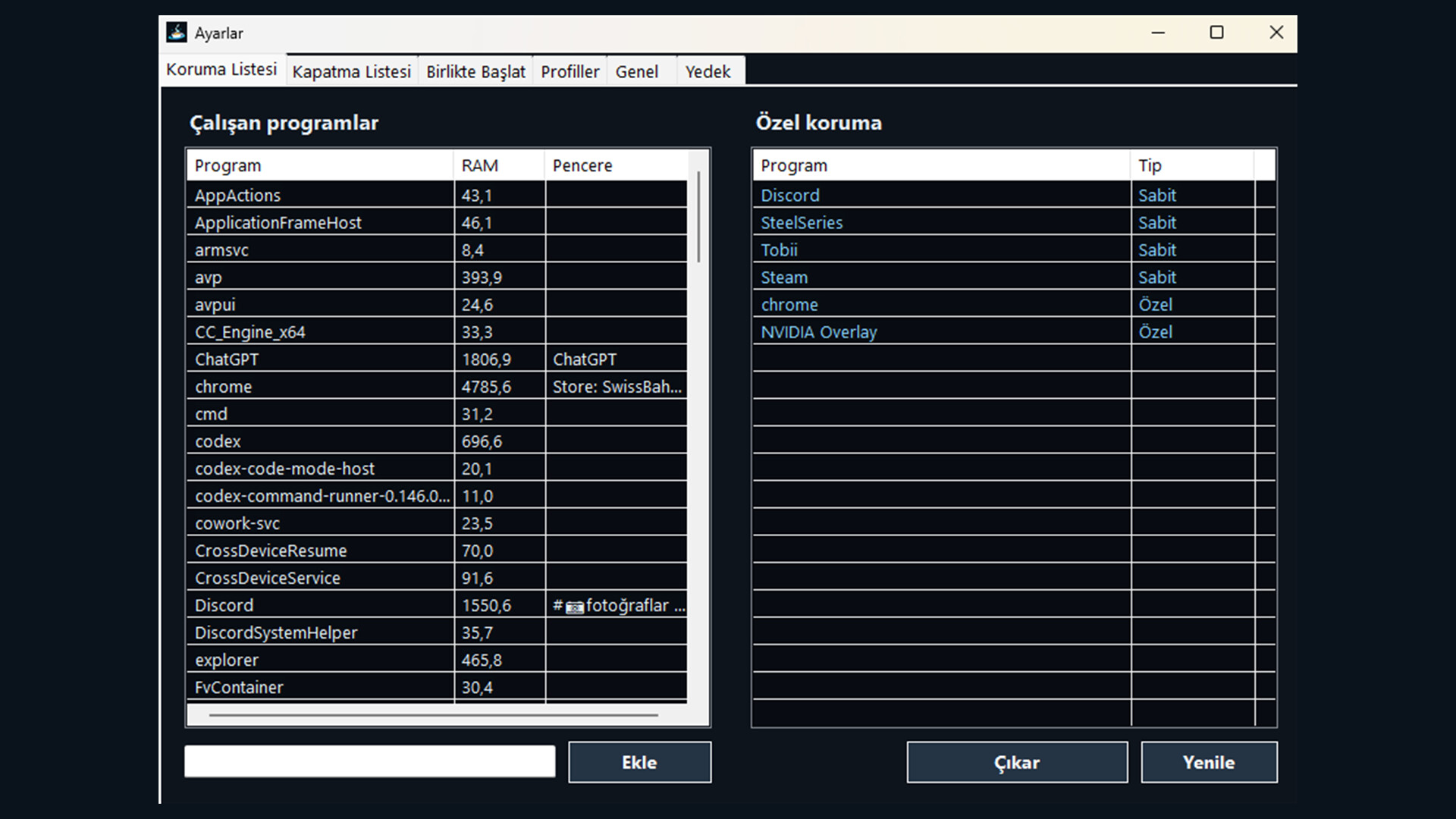Select Discord in Özel koruma list
The height and width of the screenshot is (819, 1456).
(1015, 195)
